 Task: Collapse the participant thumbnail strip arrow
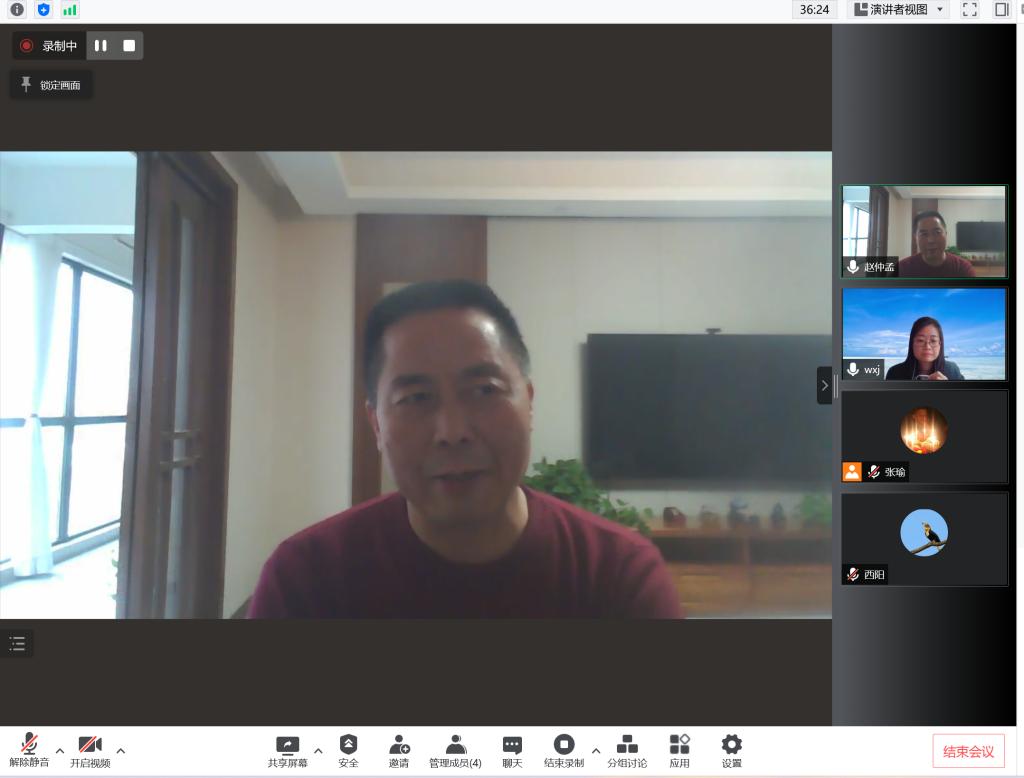tap(824, 385)
